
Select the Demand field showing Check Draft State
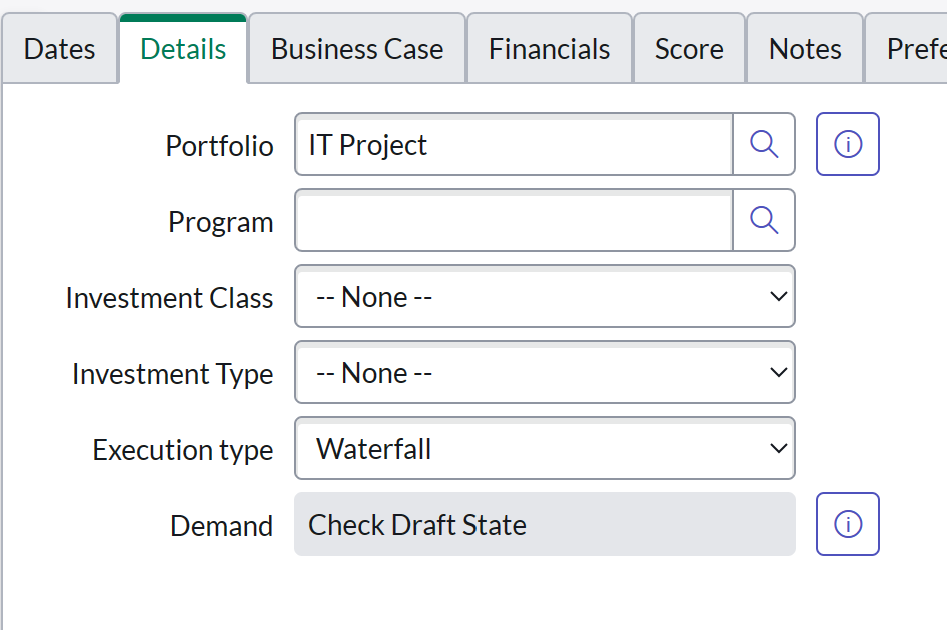pyautogui.click(x=544, y=524)
